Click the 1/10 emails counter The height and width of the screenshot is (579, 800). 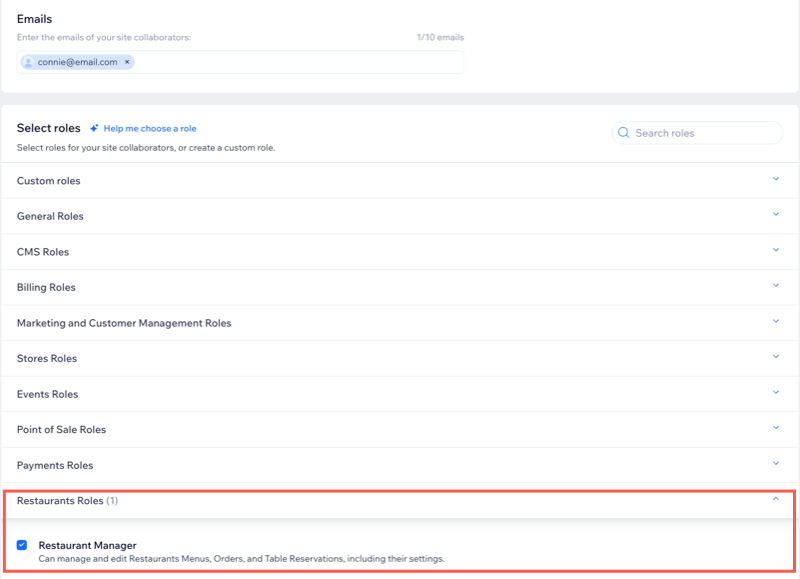(x=440, y=37)
